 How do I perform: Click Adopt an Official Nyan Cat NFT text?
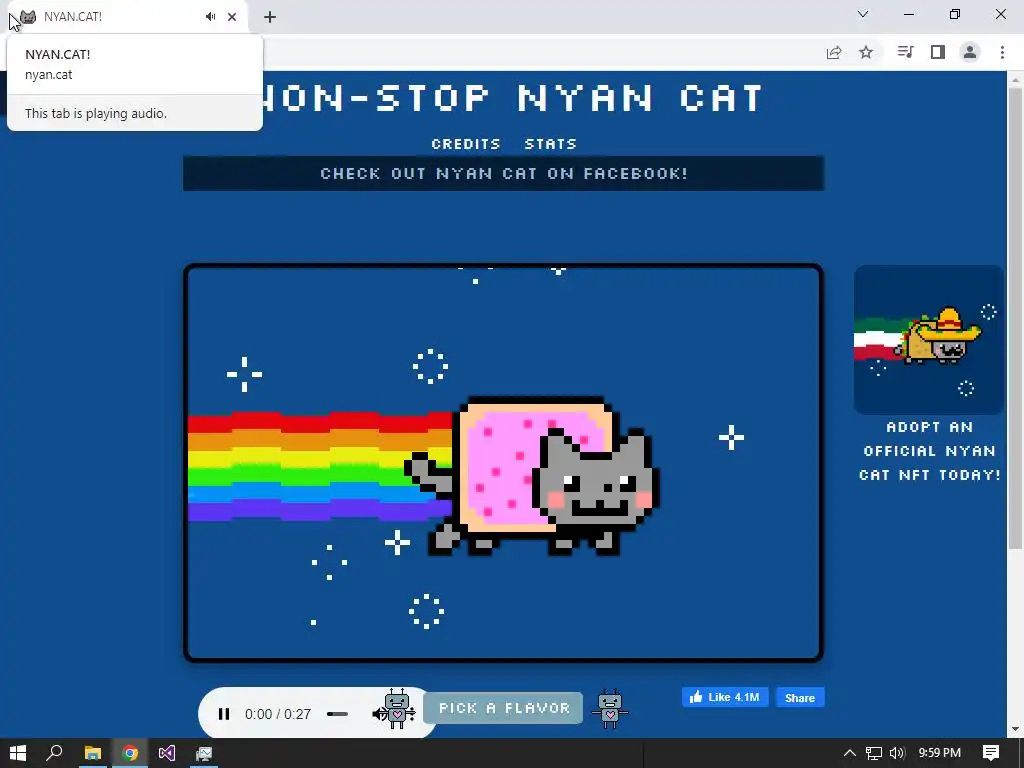point(930,451)
